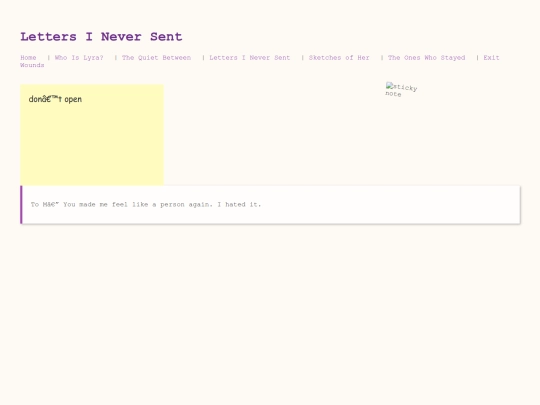Go to Exit Wounds page

(491, 58)
